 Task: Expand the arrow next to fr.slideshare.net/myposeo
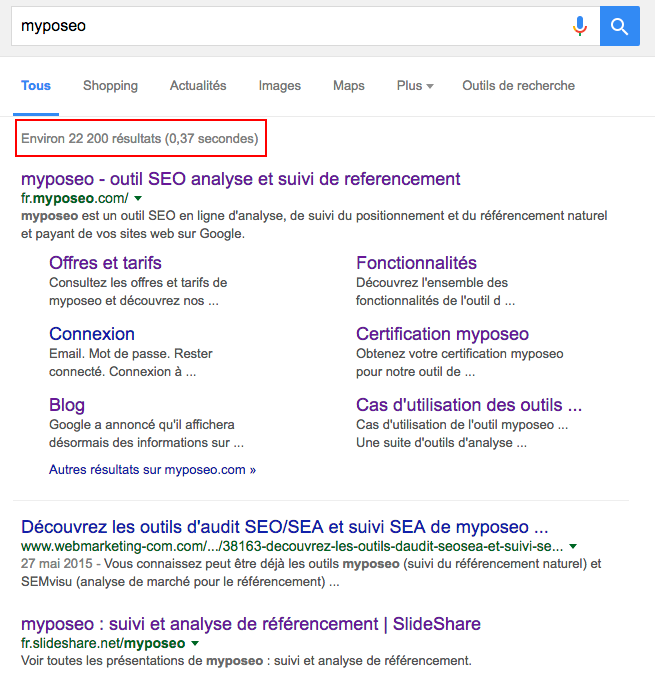[195, 643]
